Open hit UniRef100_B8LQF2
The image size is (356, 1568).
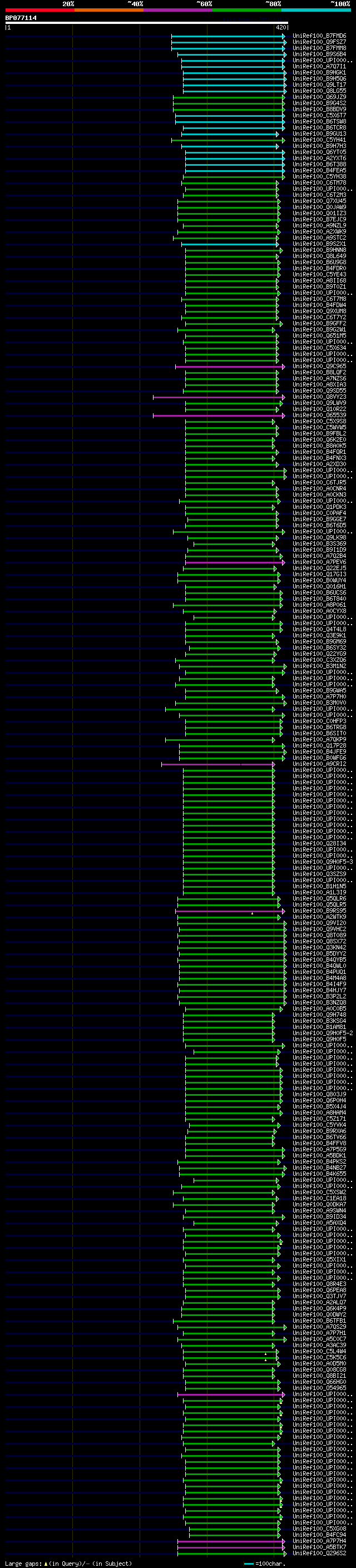click(x=319, y=373)
